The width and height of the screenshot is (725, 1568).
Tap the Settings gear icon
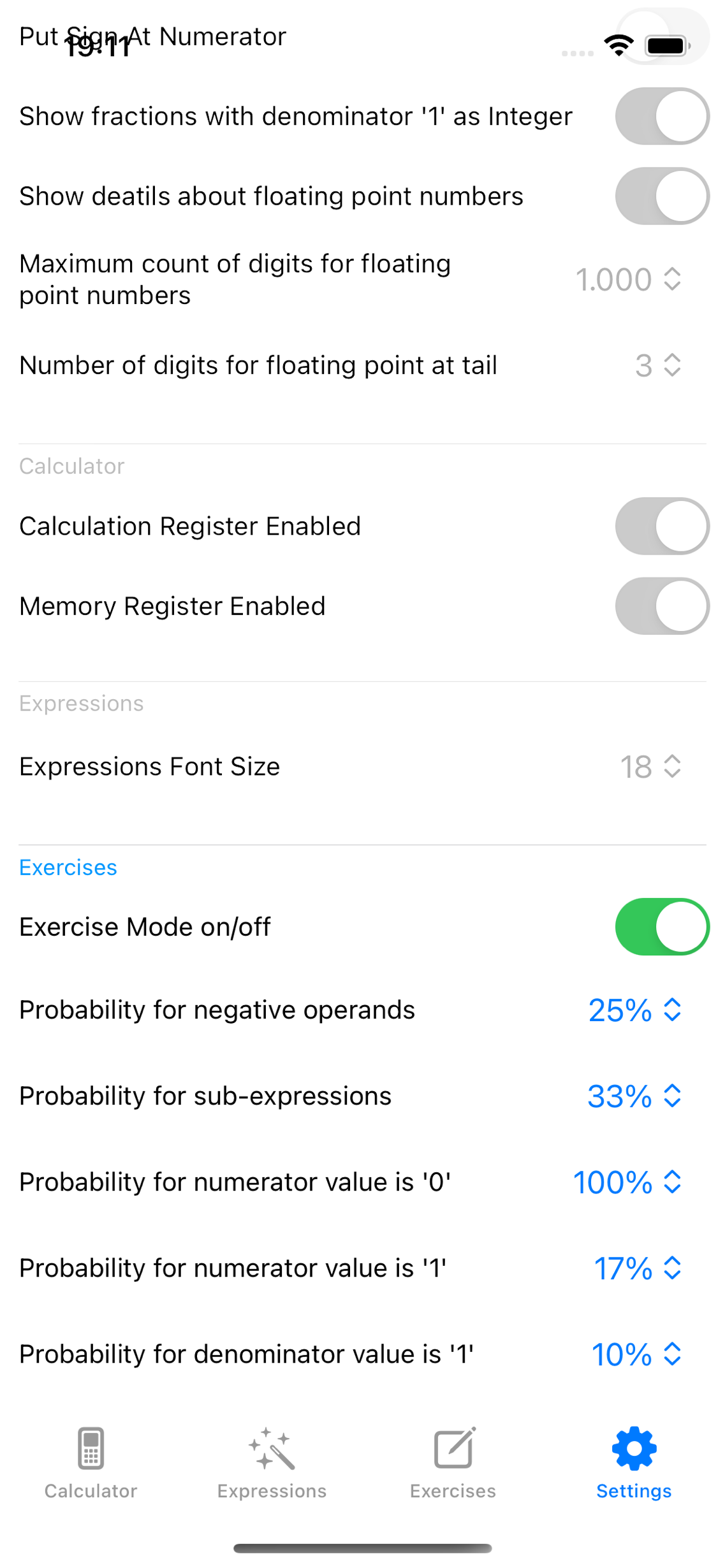634,1448
